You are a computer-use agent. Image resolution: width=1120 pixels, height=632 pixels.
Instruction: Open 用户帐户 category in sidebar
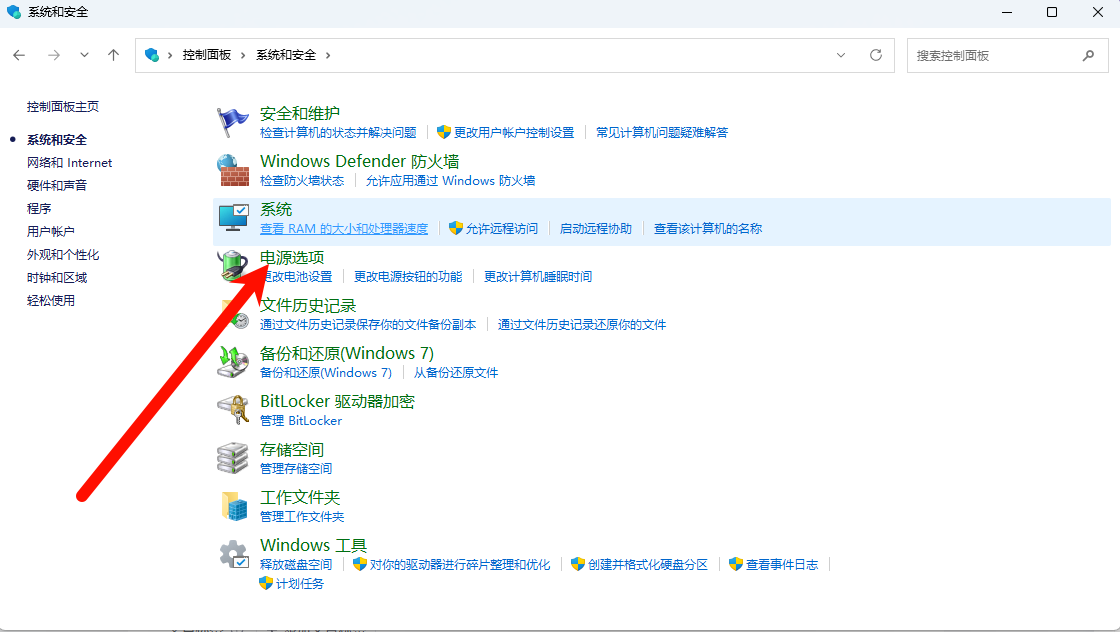coord(51,231)
